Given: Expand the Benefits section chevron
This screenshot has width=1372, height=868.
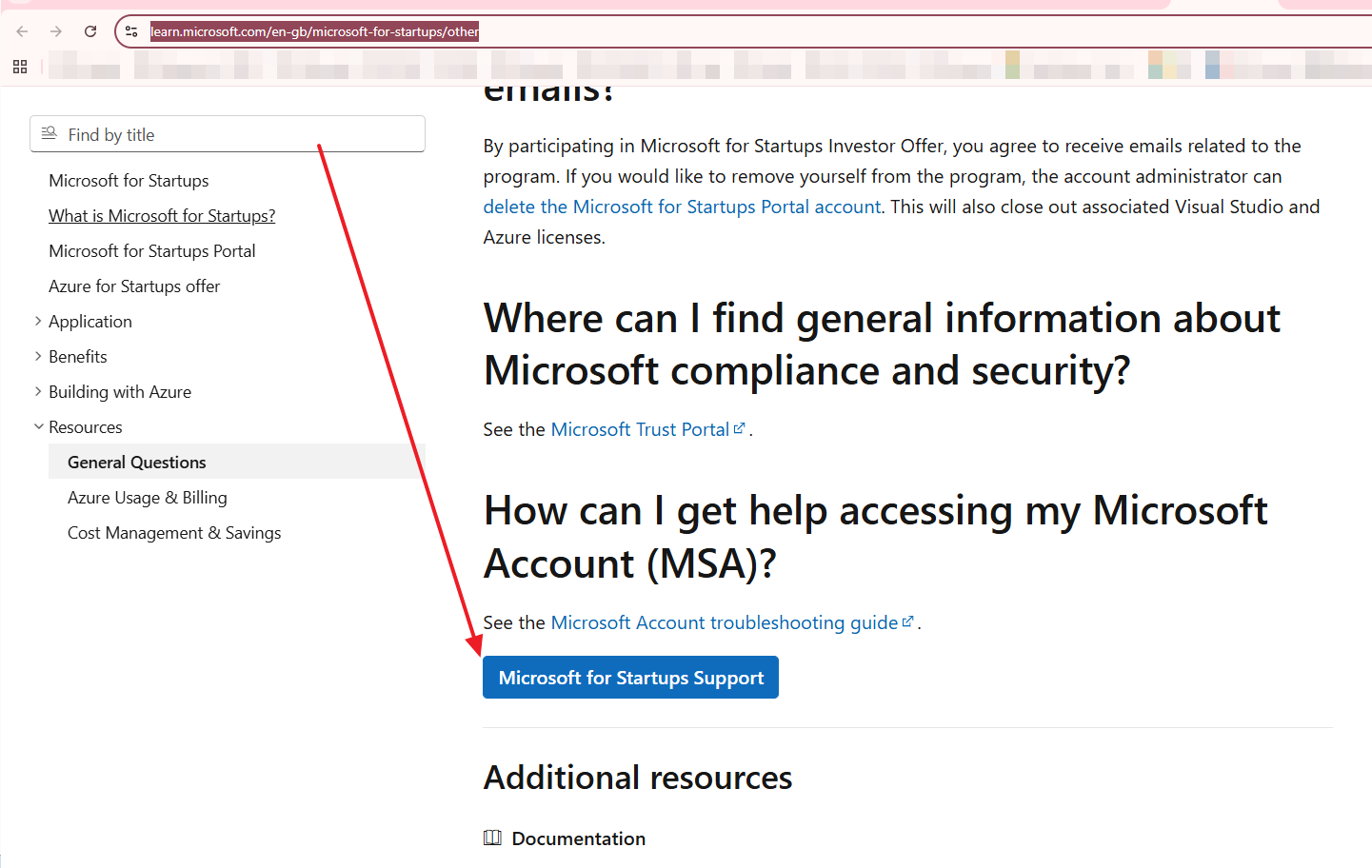Looking at the screenshot, I should point(38,356).
